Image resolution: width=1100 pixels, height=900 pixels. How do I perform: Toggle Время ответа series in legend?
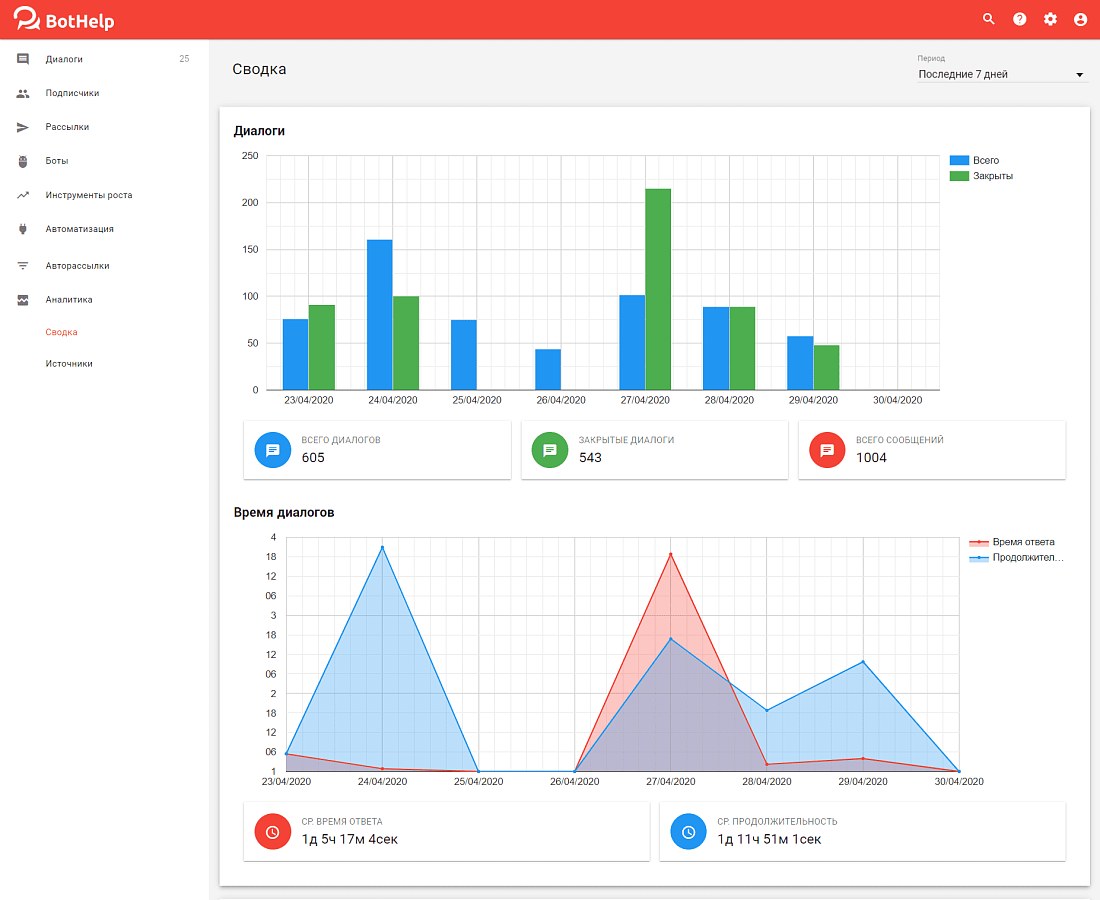tap(1012, 542)
